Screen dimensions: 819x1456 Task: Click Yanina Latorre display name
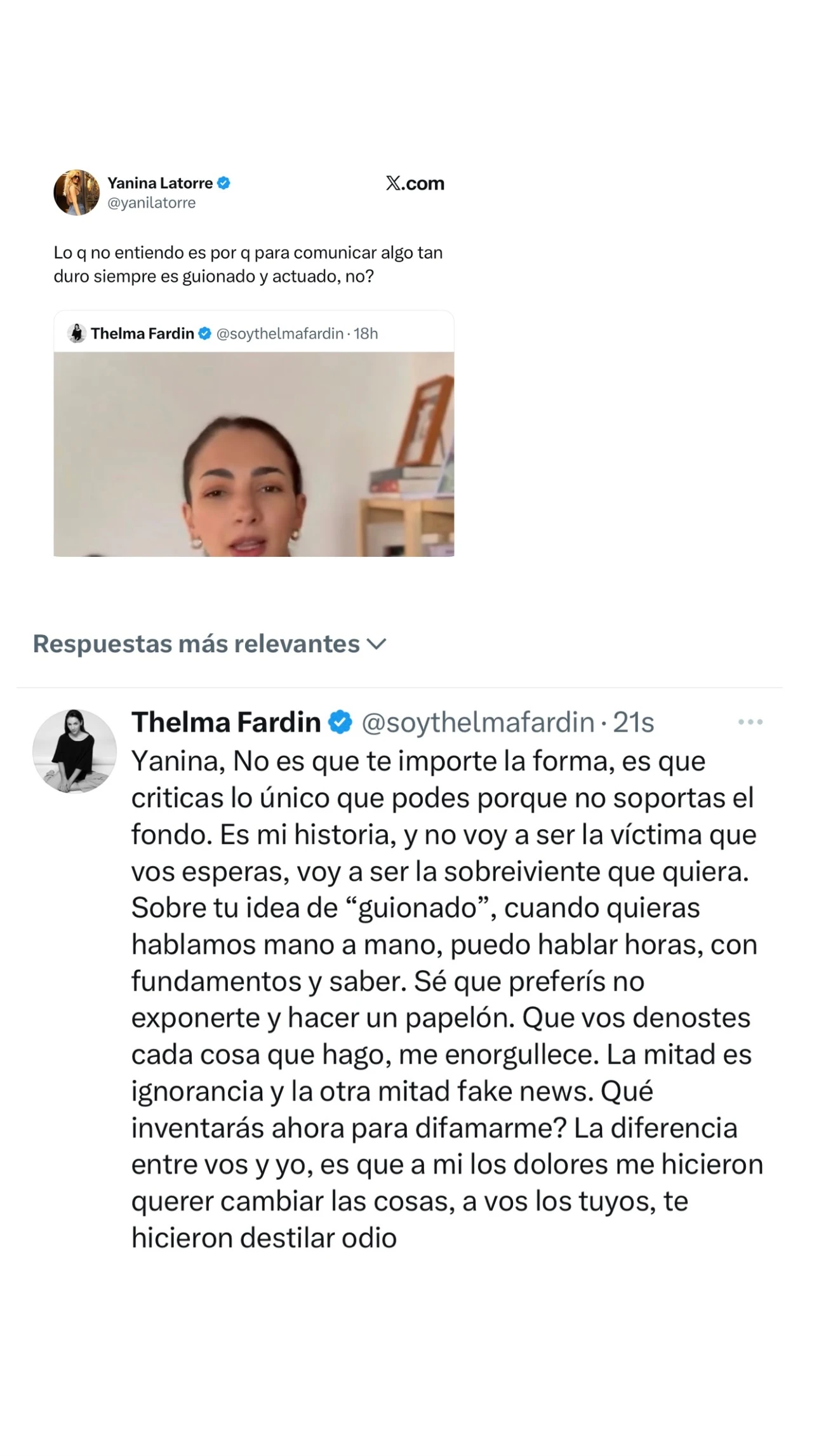[x=160, y=183]
